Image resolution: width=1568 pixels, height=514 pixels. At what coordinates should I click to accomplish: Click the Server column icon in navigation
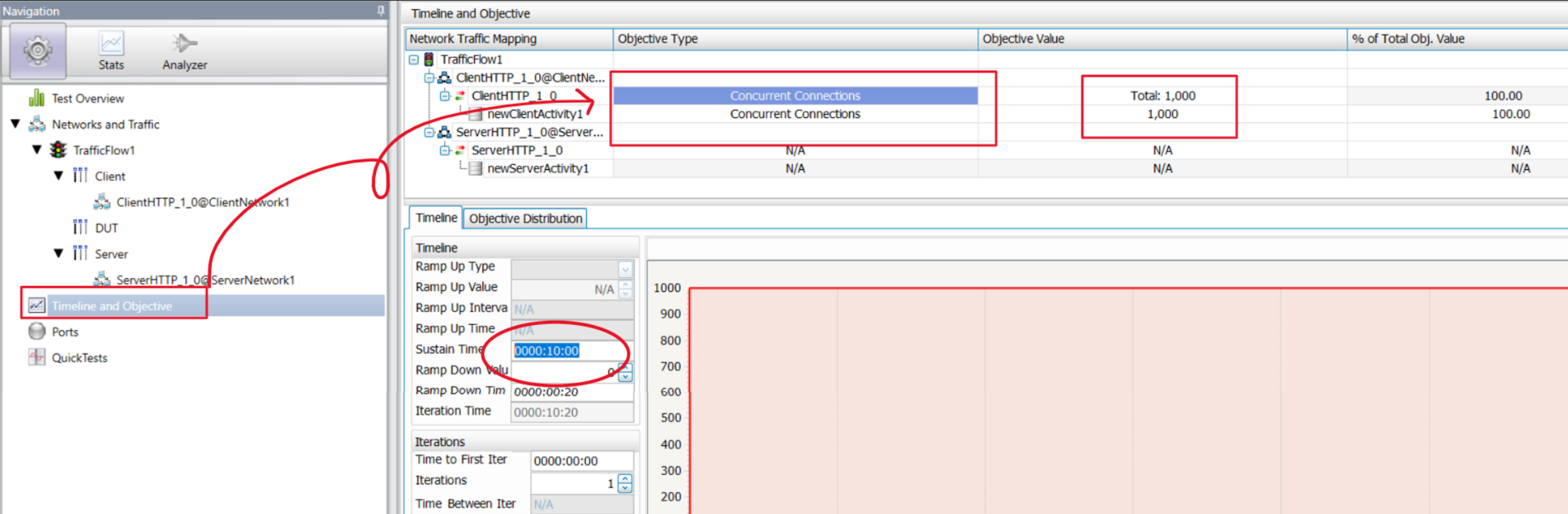pos(80,253)
